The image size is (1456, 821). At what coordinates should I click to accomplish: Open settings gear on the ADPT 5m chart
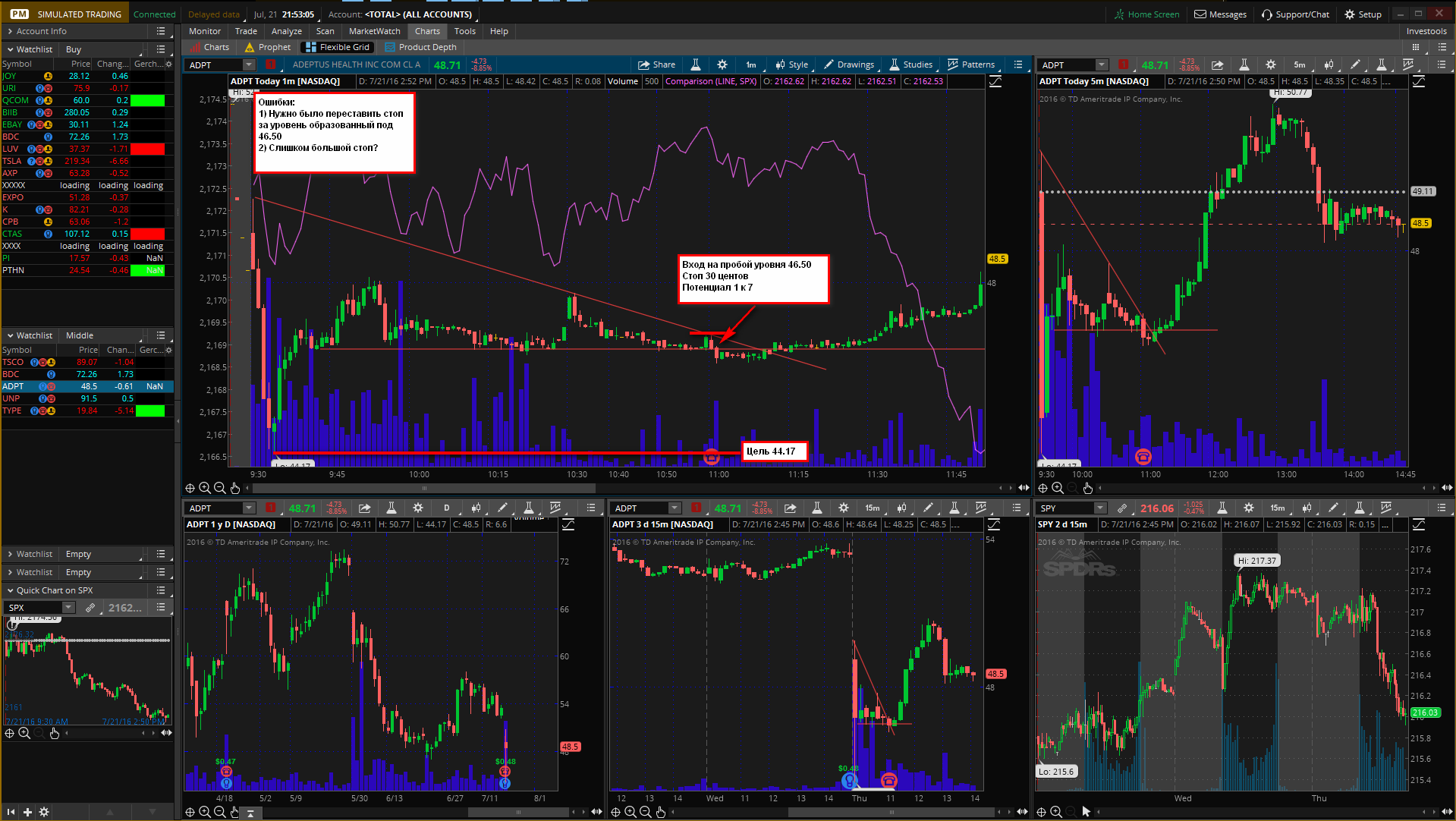tap(1271, 64)
